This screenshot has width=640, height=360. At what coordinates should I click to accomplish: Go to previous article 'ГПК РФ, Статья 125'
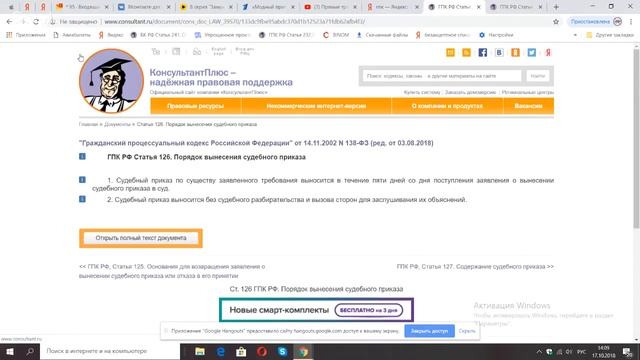click(172, 271)
